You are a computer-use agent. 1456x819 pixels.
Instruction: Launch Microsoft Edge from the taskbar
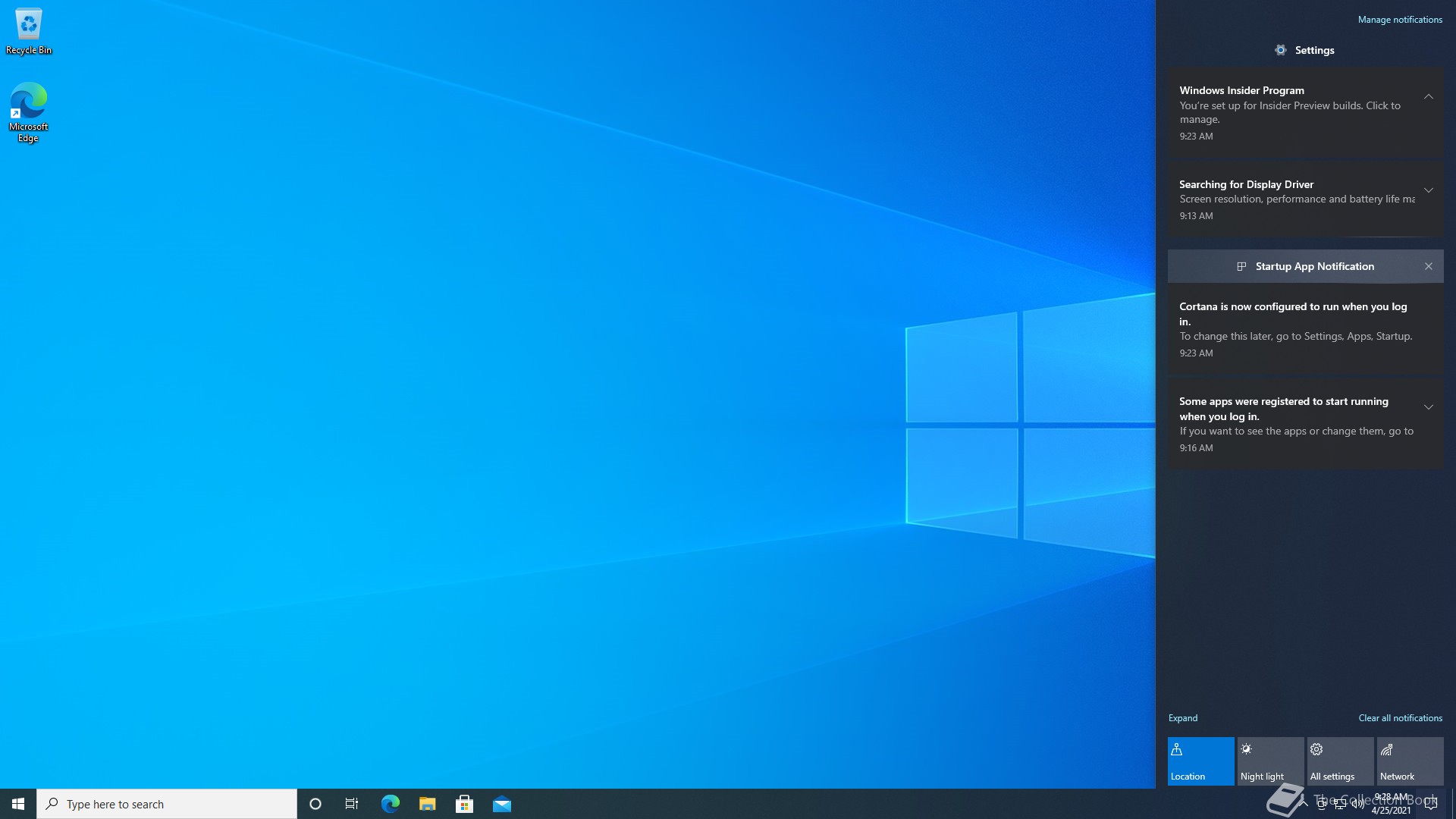coord(390,804)
